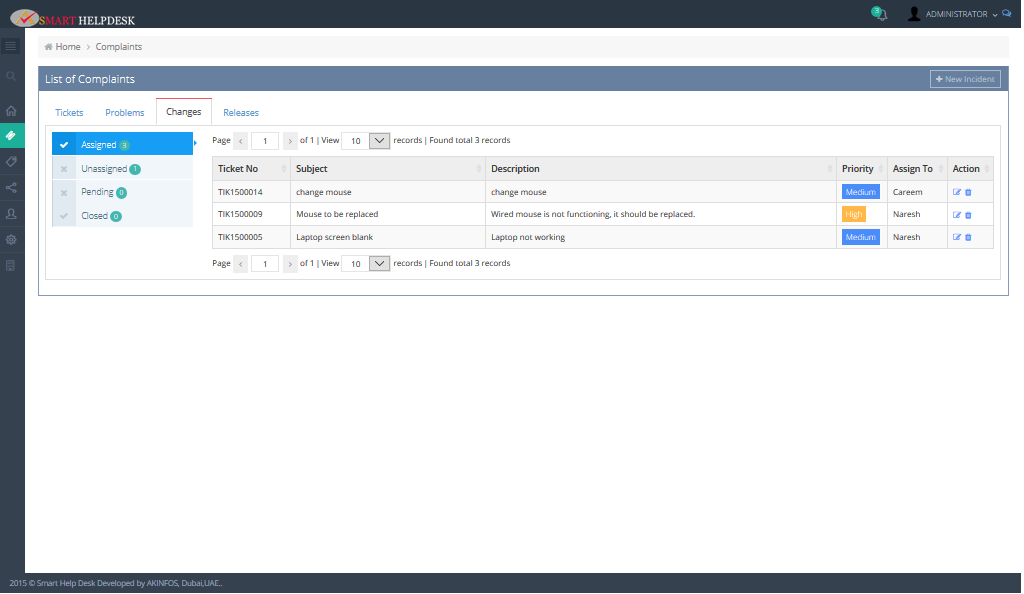Viewport: 1024px width, 594px height.
Task: Open the top View records-per-page dropdown
Action: 379,141
